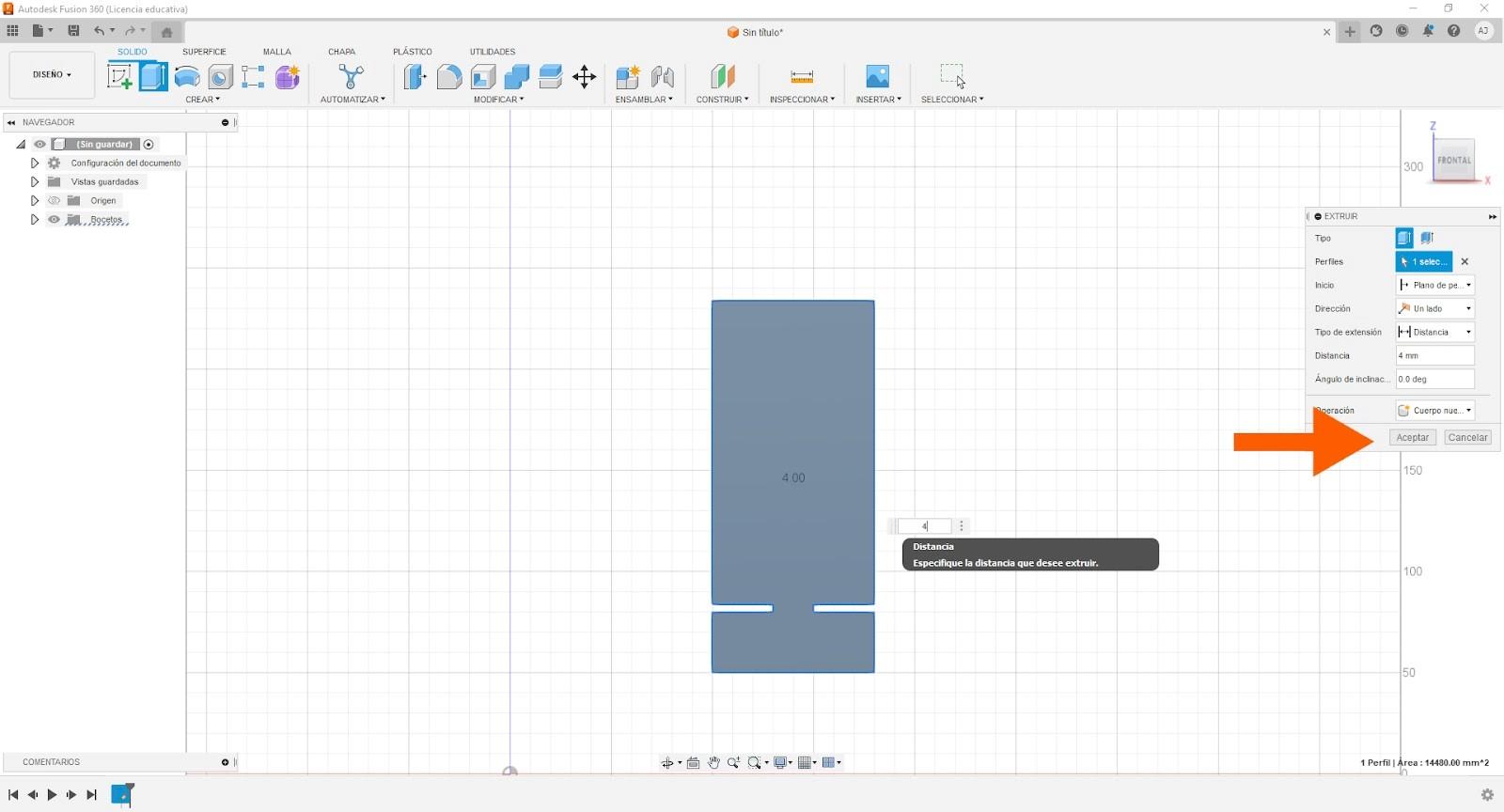Open timeline settings gear icon
The height and width of the screenshot is (812, 1504).
tap(1487, 795)
